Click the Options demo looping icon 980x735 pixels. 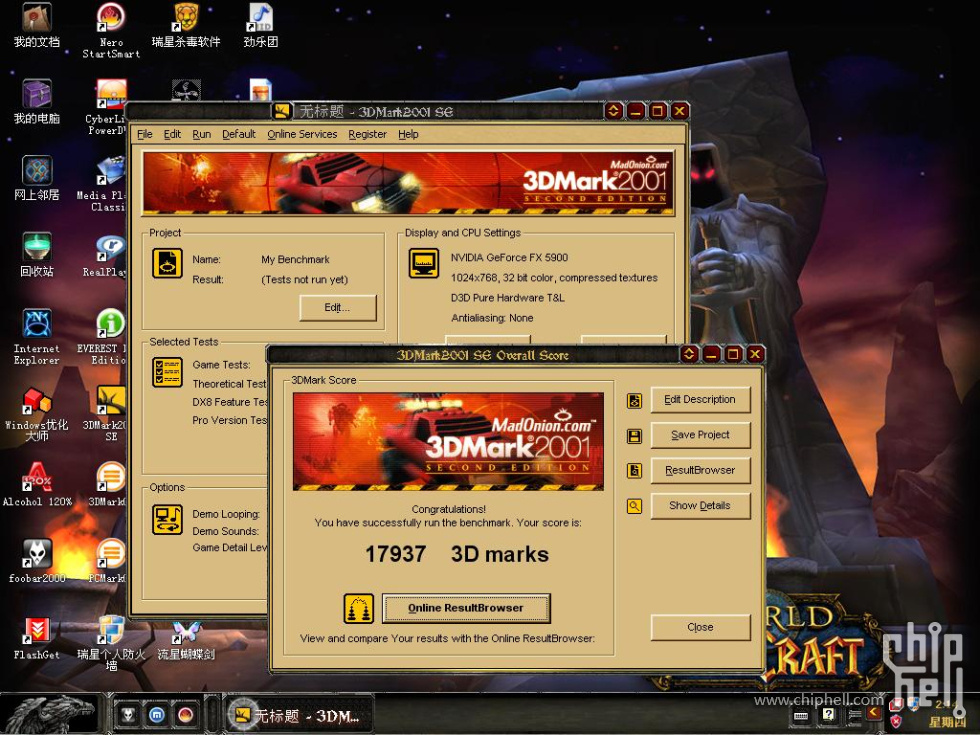pos(168,519)
